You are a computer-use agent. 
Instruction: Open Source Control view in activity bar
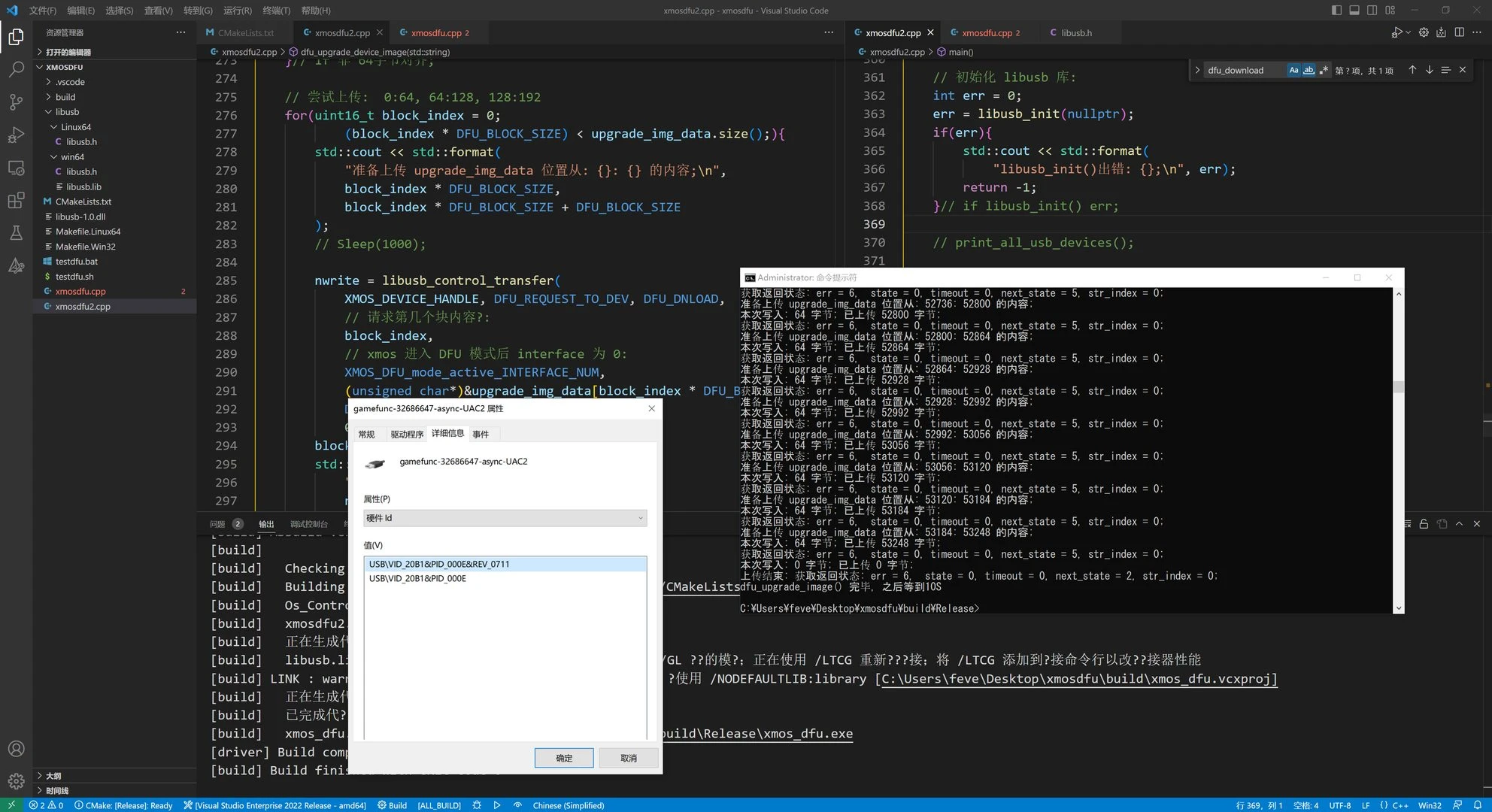[16, 101]
